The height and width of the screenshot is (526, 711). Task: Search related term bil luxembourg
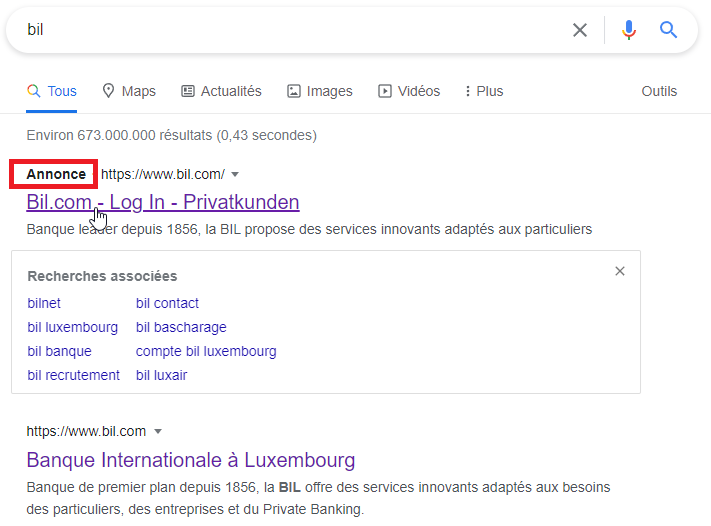click(x=73, y=327)
